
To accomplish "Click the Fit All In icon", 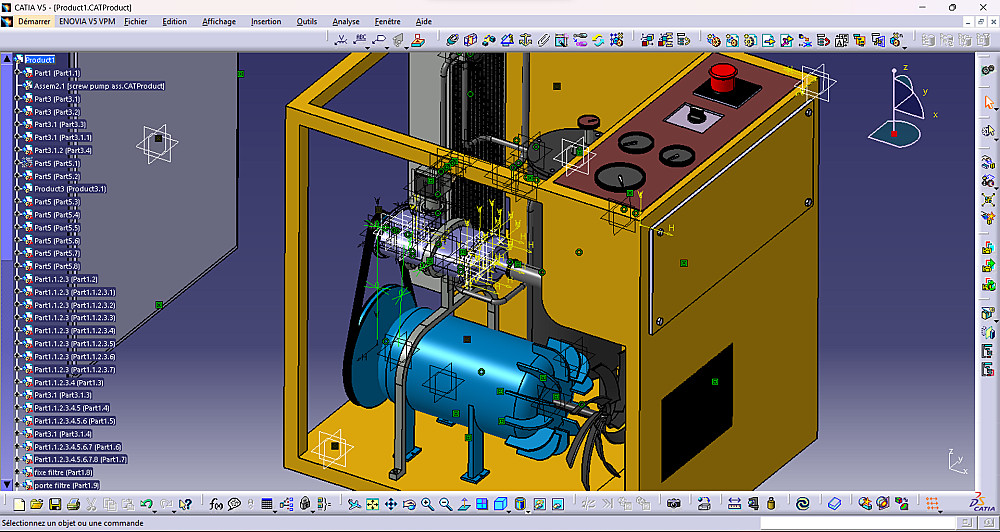I will [x=372, y=504].
